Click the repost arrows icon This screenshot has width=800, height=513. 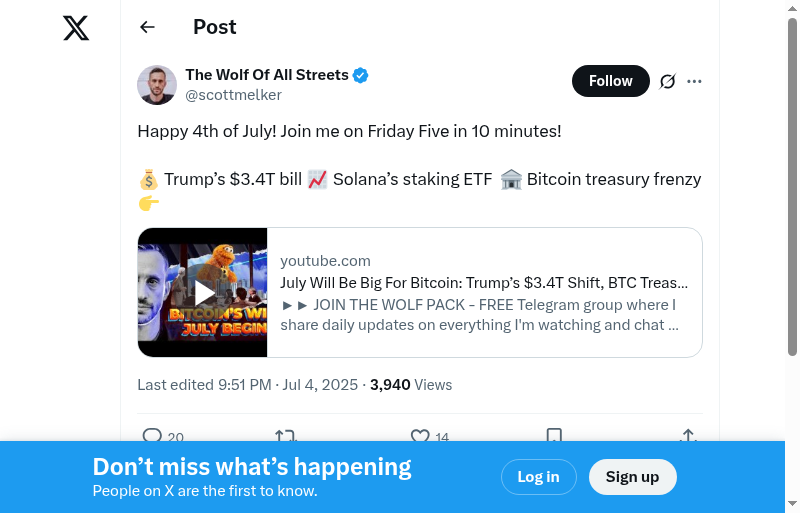(x=285, y=435)
